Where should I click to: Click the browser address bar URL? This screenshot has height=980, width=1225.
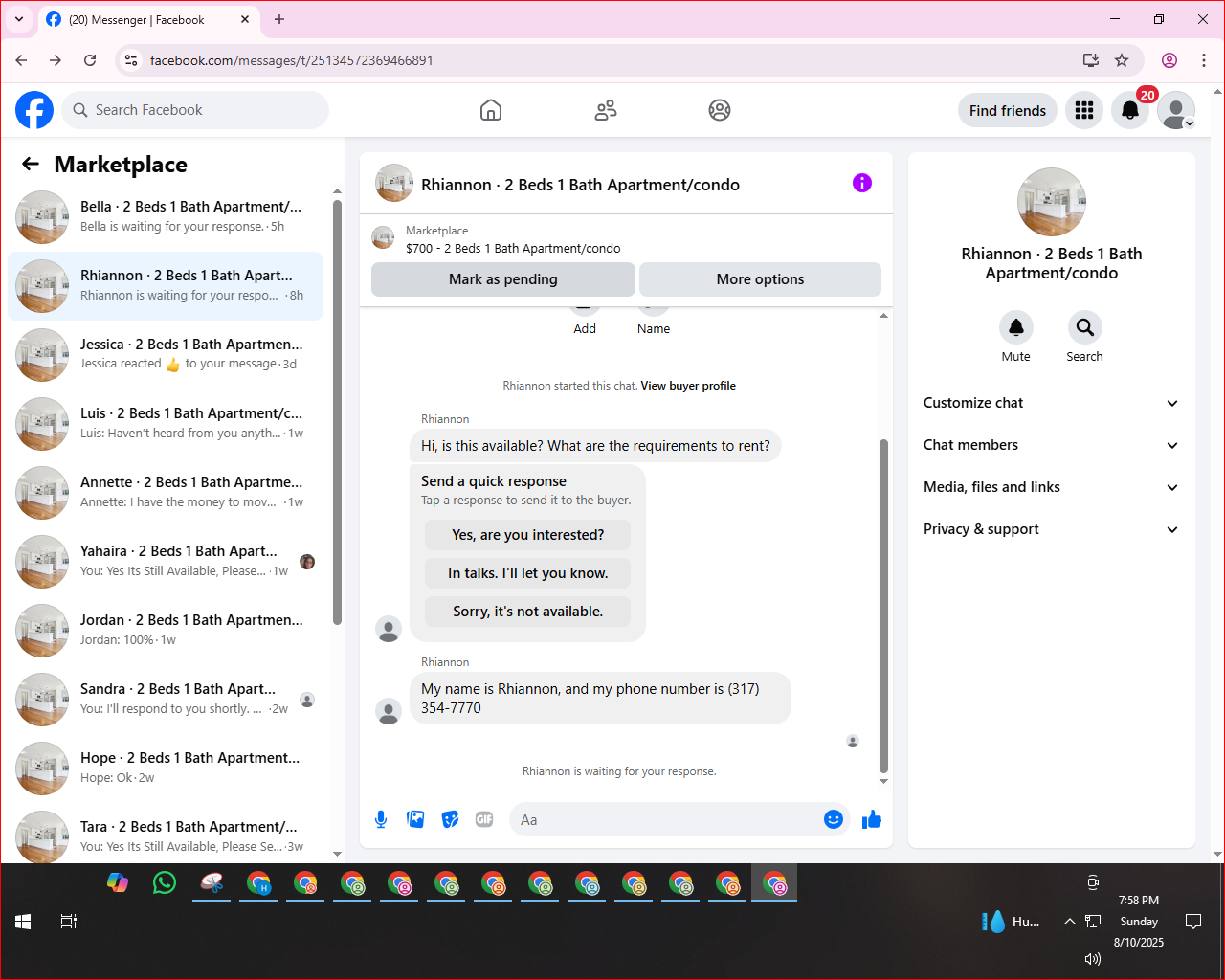click(x=292, y=60)
